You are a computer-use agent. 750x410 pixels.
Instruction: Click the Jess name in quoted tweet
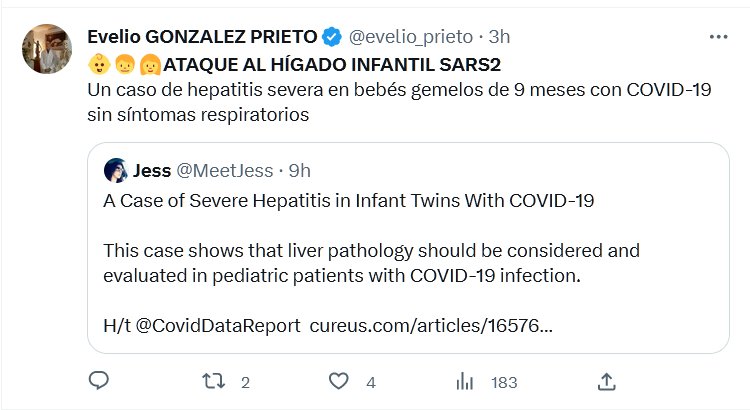150,169
